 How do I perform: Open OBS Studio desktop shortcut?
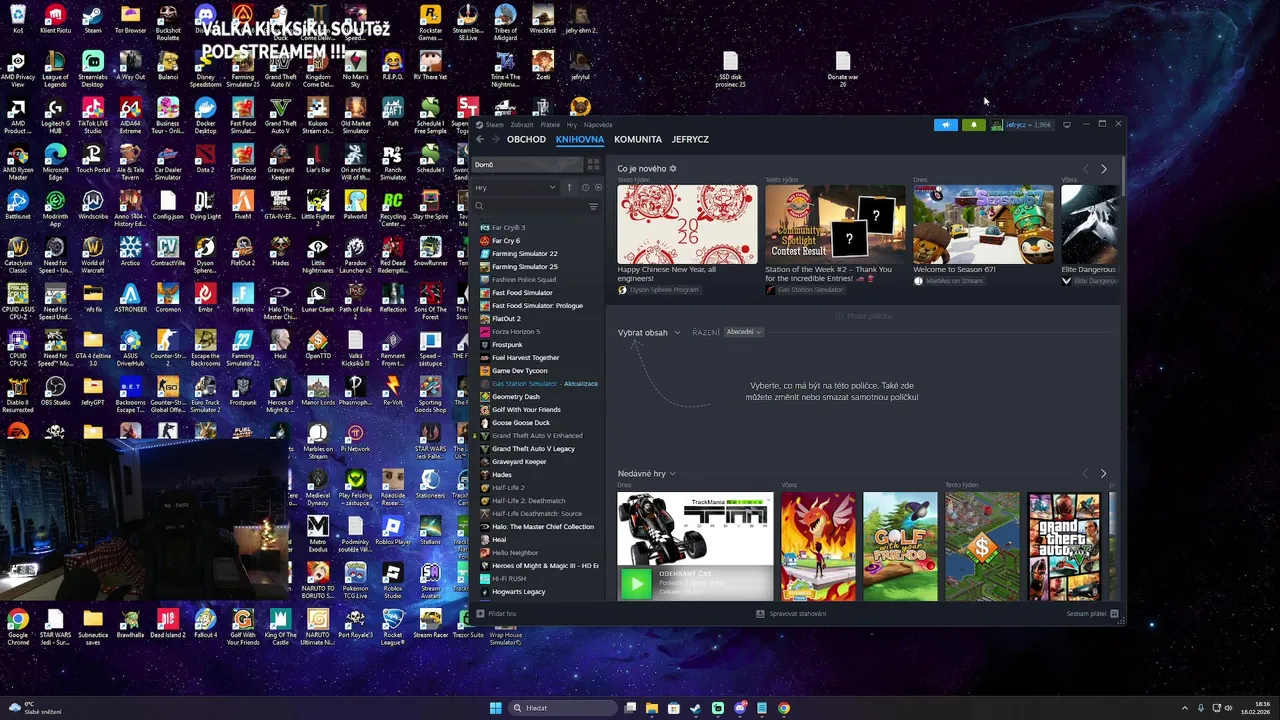point(55,392)
